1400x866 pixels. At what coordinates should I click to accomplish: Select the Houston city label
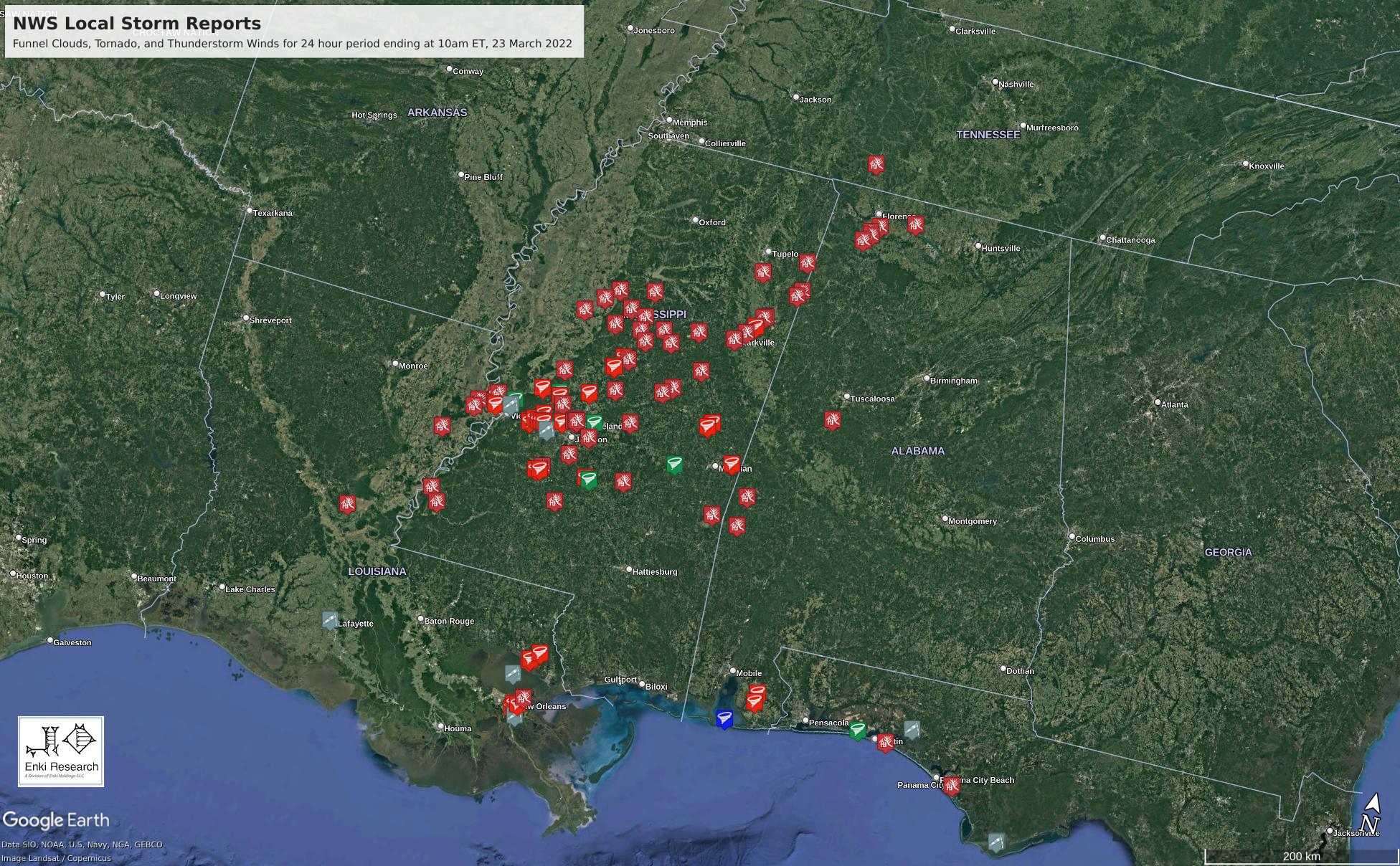[x=32, y=576]
